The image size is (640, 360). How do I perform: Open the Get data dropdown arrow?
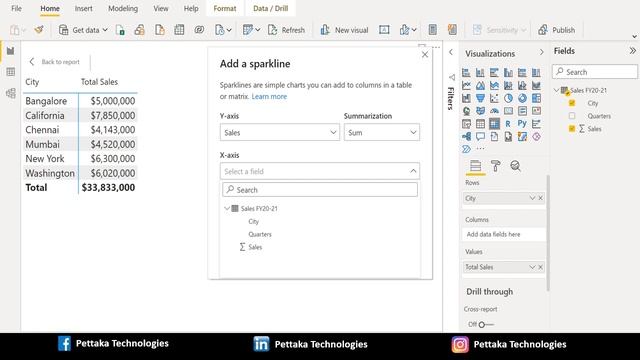pyautogui.click(x=105, y=30)
